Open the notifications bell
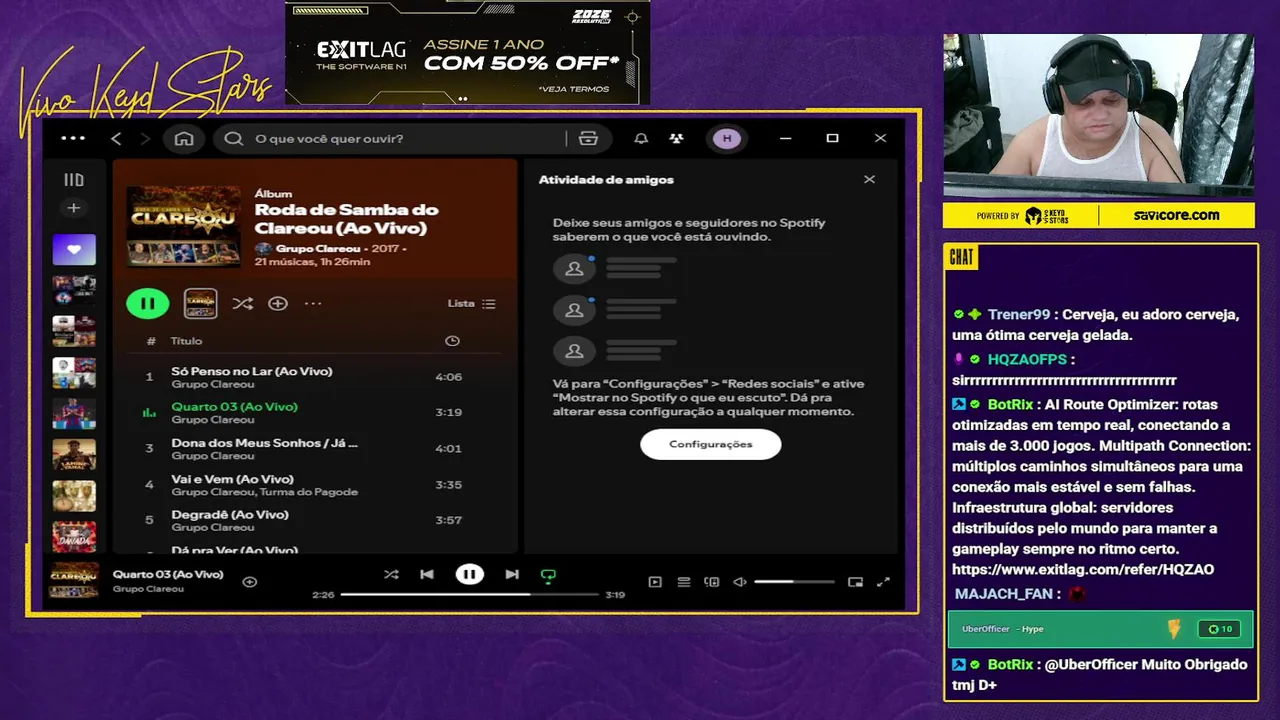Viewport: 1280px width, 720px height. click(641, 138)
